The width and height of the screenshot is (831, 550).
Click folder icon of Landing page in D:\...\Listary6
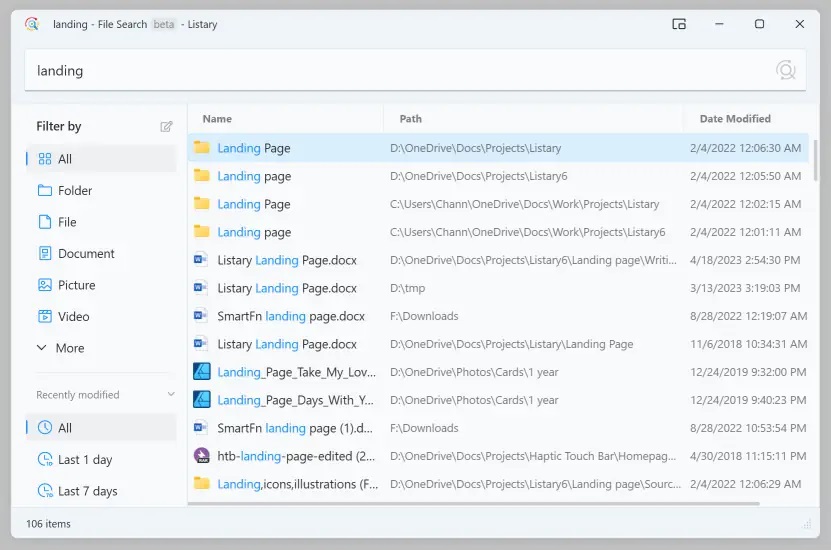(x=201, y=175)
